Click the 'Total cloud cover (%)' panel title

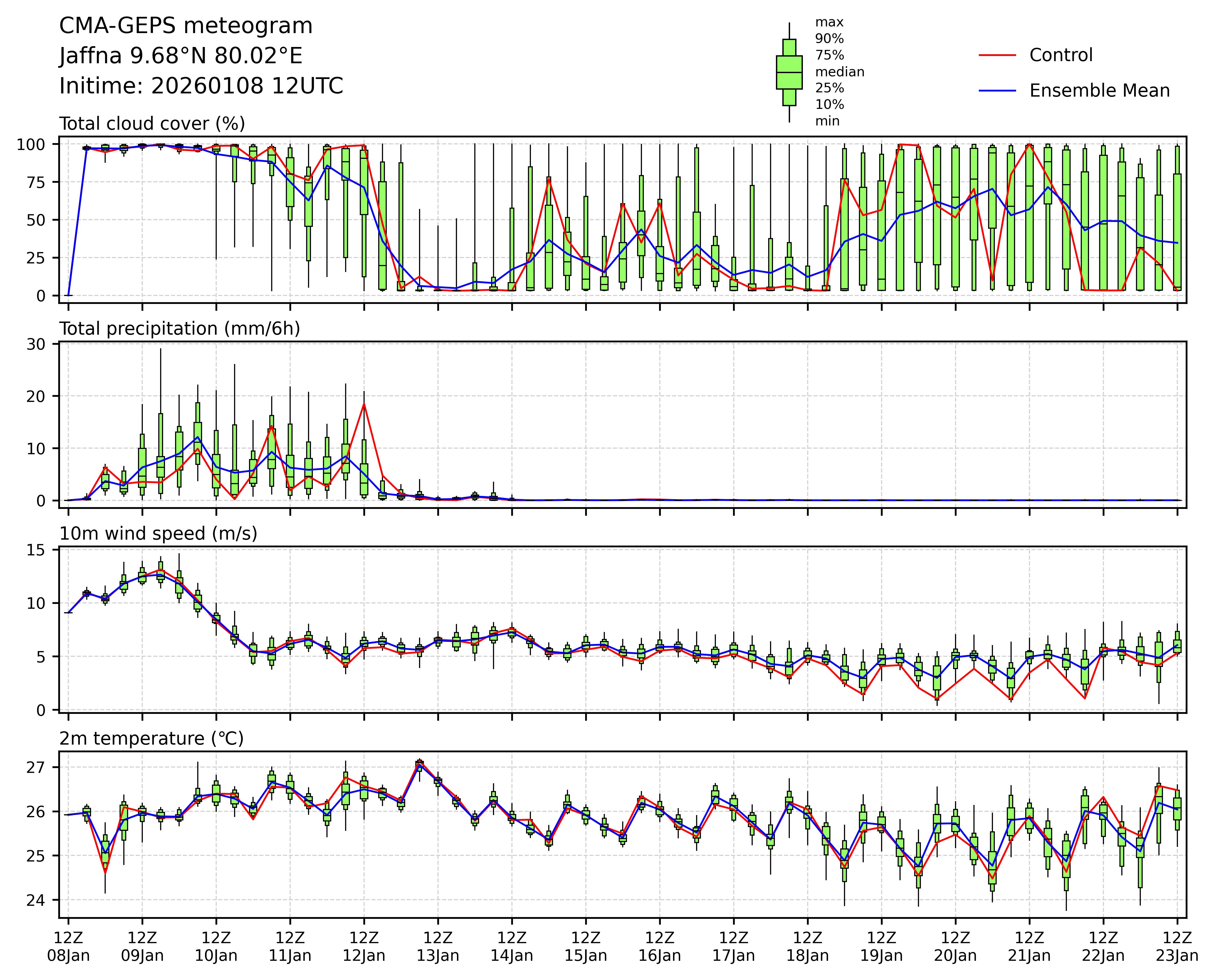tap(152, 124)
